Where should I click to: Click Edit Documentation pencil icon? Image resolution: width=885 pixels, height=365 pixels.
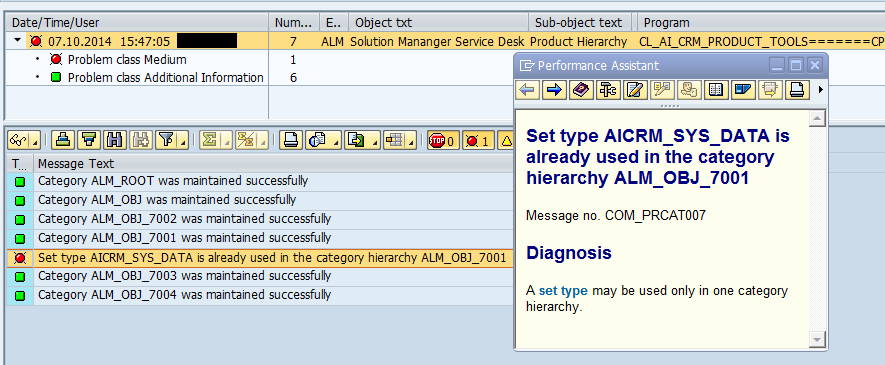pos(635,90)
